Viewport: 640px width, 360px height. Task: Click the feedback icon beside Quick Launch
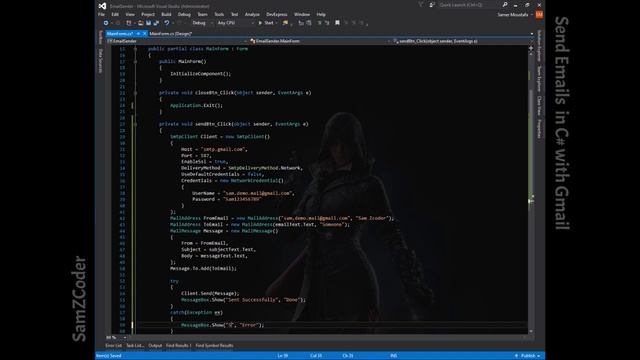[432, 5]
